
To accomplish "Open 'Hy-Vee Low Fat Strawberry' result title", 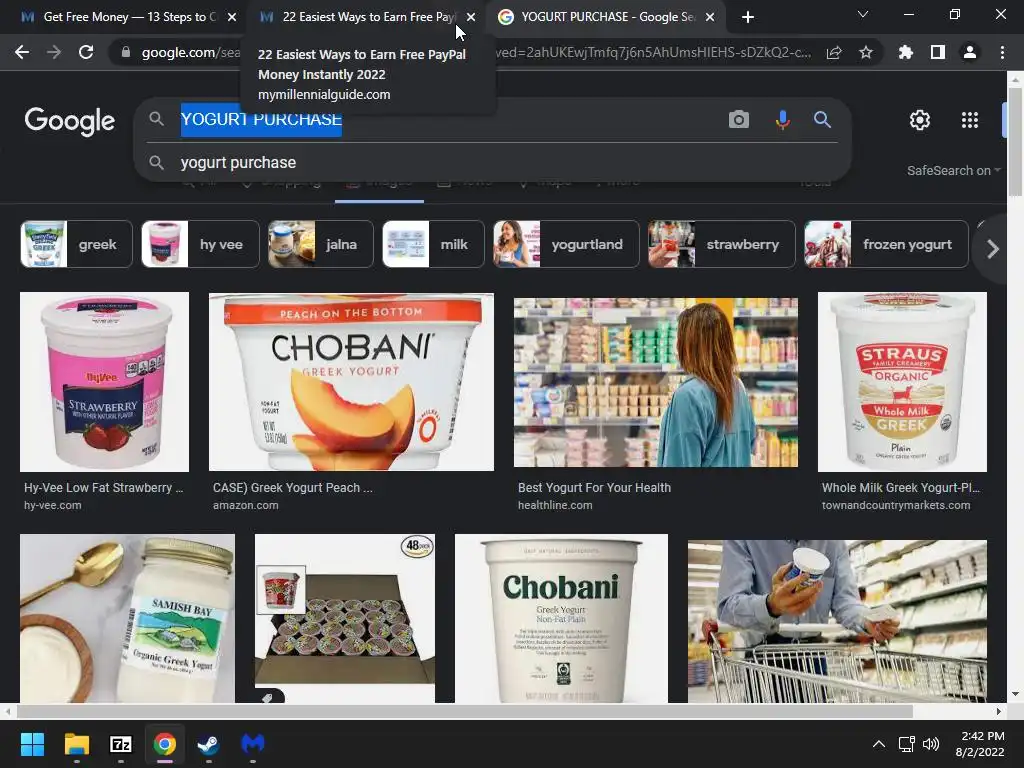I will (x=104, y=488).
